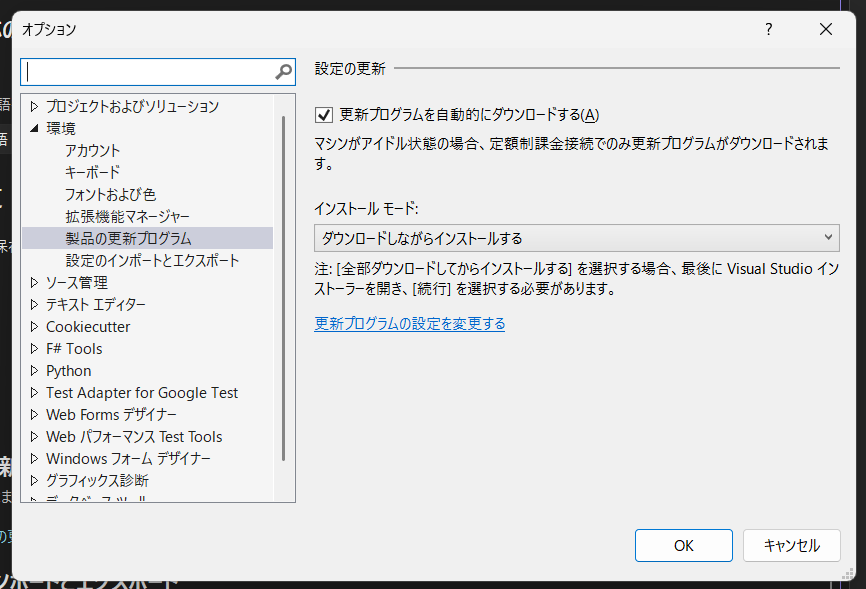Viewport: 866px width, 589px height.
Task: Expand Windows フォーム デザイナー node
Action: pyautogui.click(x=34, y=459)
